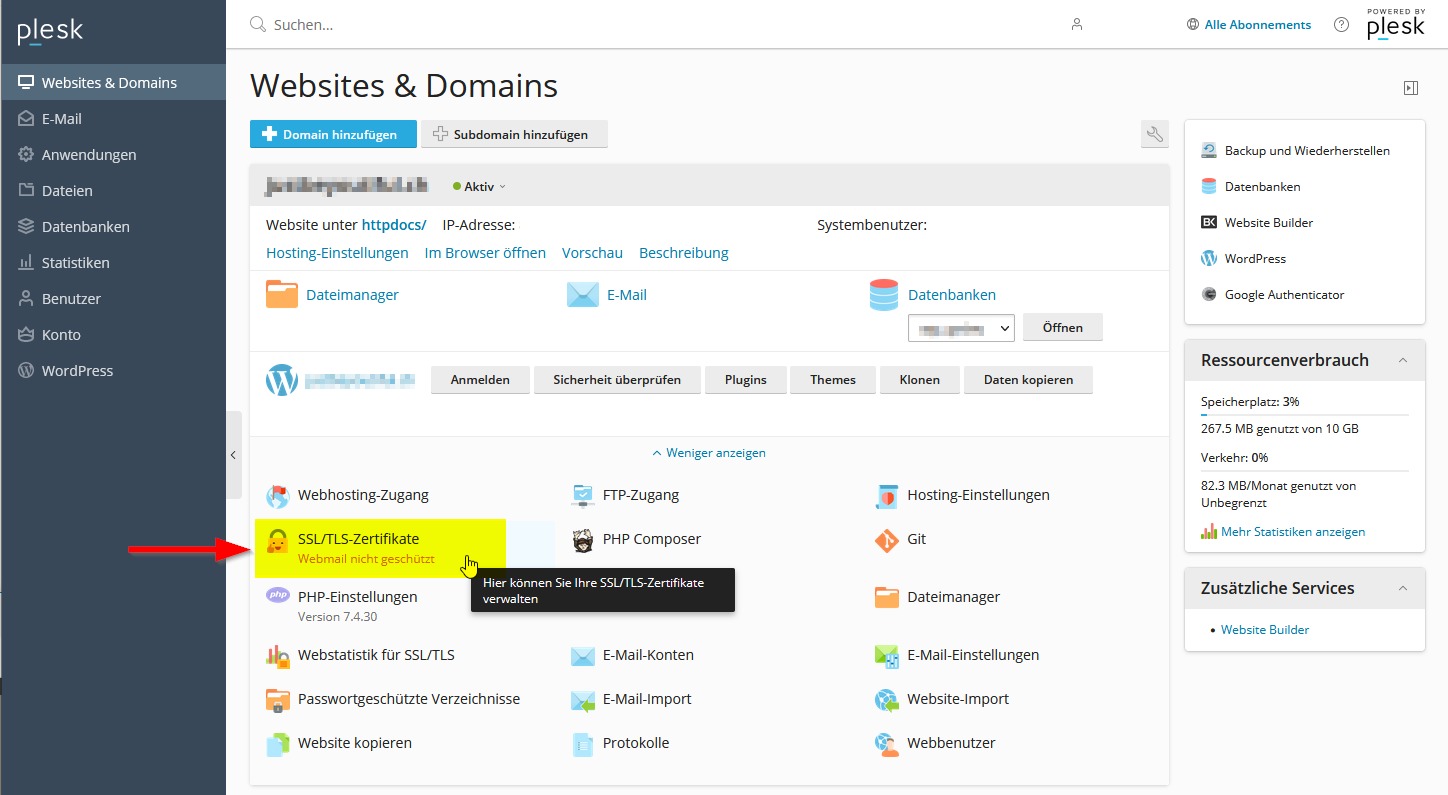Collapse the Ressourcenverbrauch panel
Image resolution: width=1448 pixels, height=795 pixels.
[x=1403, y=360]
